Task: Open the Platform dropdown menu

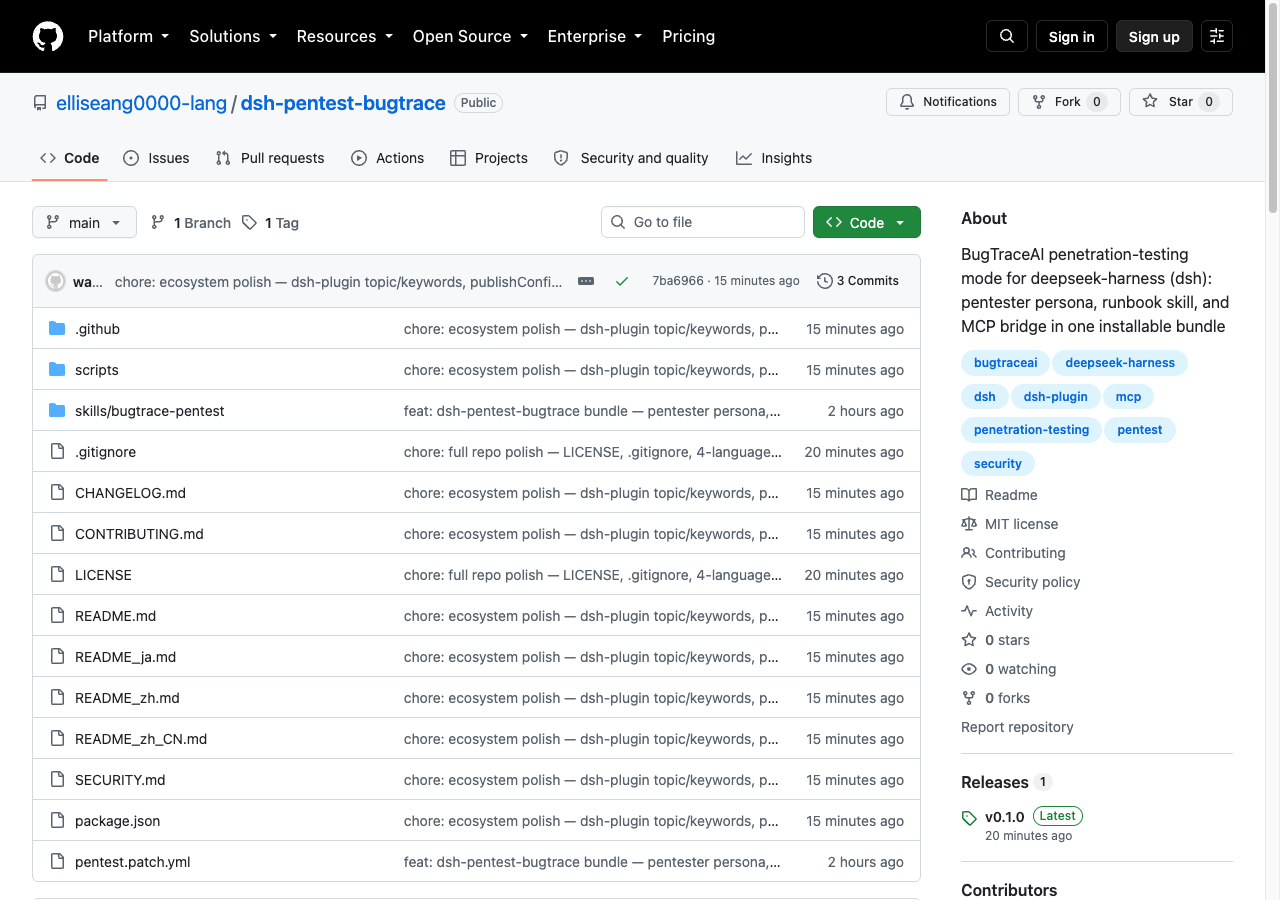Action: point(128,36)
